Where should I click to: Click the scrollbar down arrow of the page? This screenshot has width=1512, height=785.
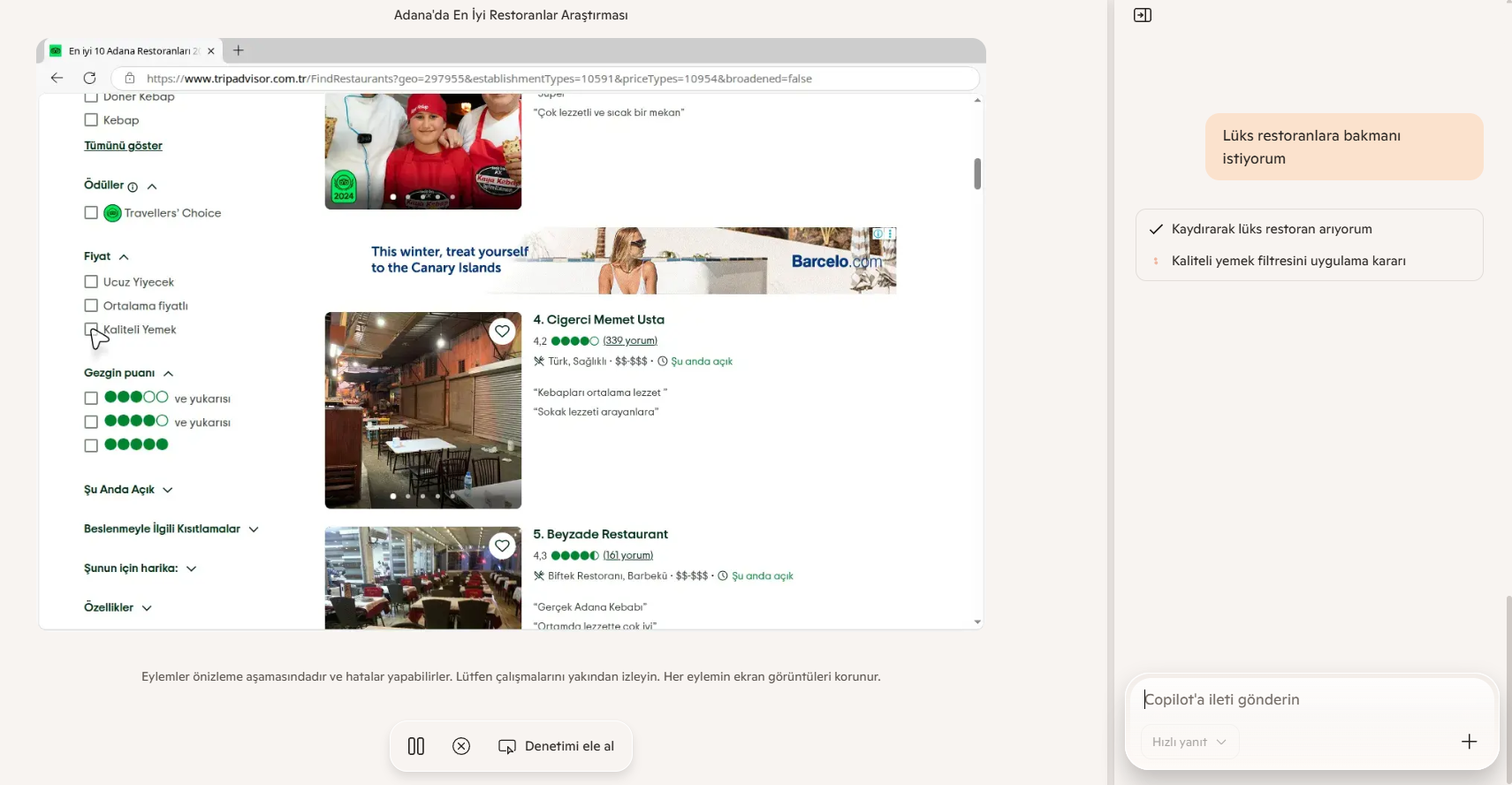pos(977,622)
